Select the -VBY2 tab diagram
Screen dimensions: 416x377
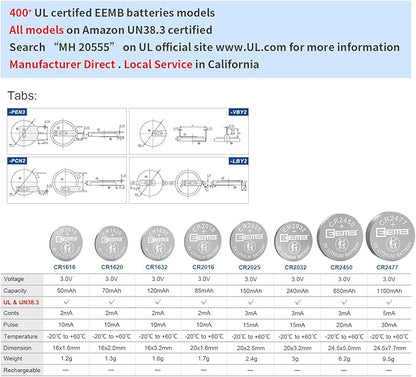(x=189, y=131)
